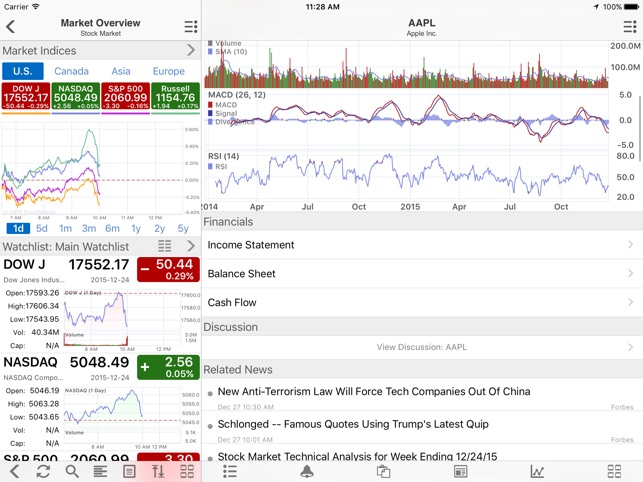The height and width of the screenshot is (482, 643).
Task: Toggle NASDAQ green change badge +2.56
Action: pos(169,367)
